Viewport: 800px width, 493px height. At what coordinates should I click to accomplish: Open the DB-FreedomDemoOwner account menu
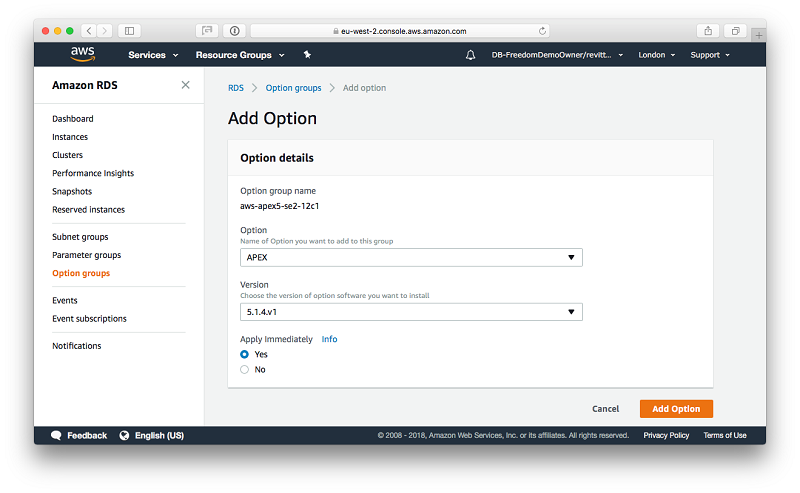coord(557,55)
